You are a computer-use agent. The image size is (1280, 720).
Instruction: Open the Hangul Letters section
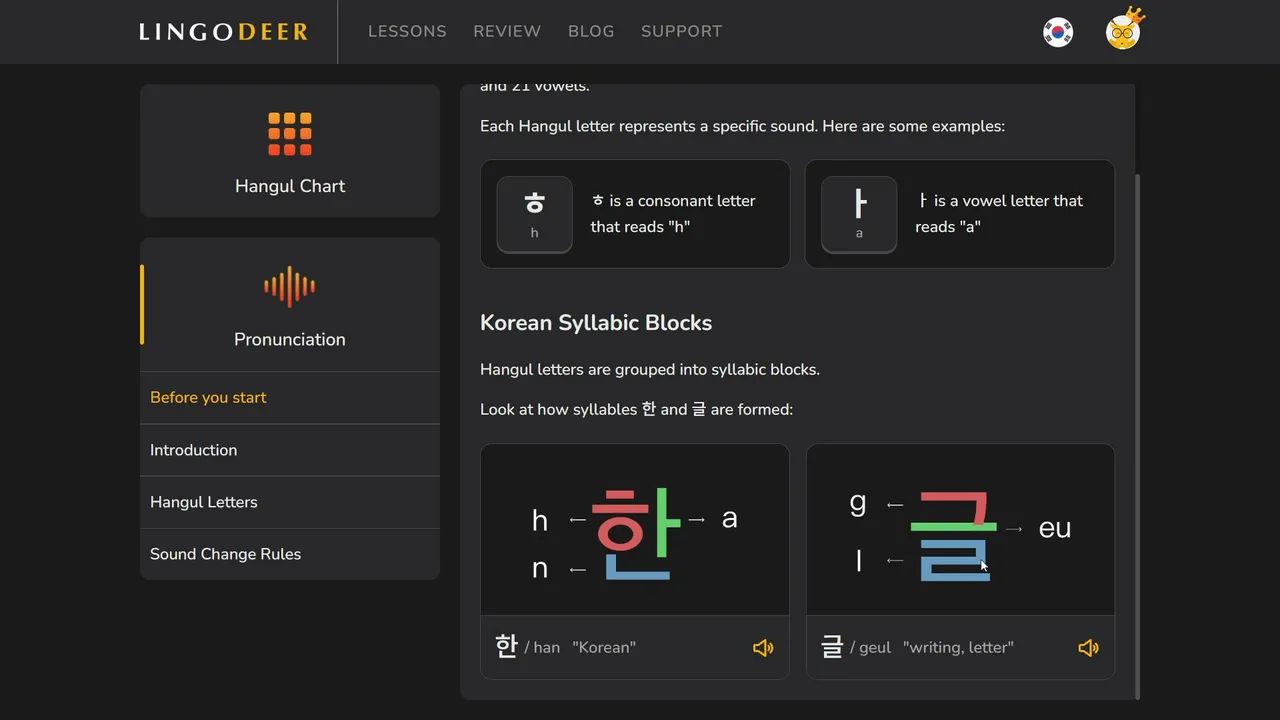290,502
